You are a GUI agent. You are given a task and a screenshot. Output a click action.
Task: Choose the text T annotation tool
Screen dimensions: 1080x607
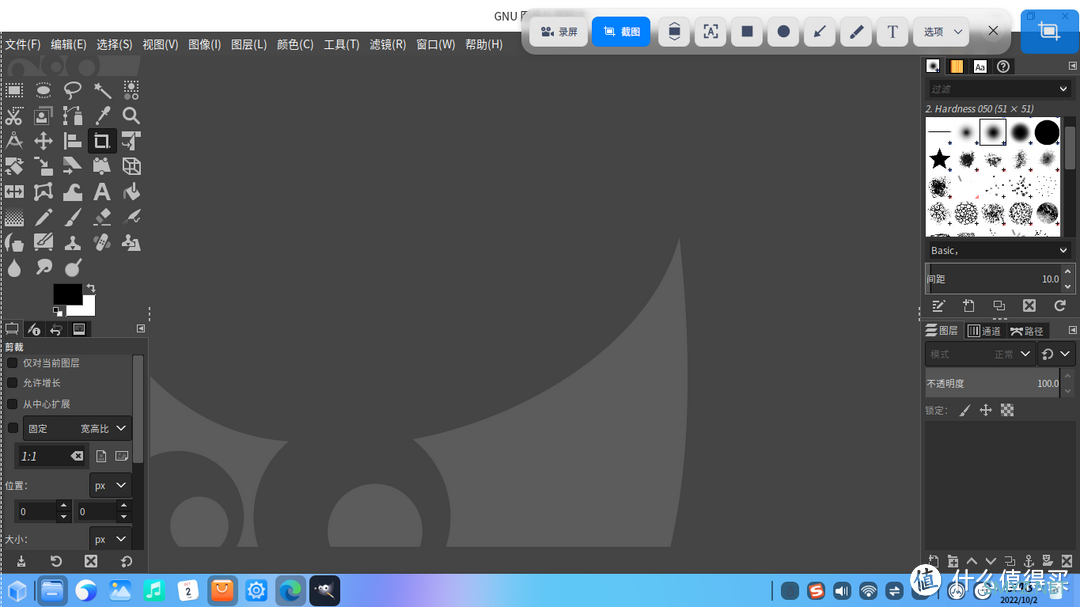pos(892,32)
